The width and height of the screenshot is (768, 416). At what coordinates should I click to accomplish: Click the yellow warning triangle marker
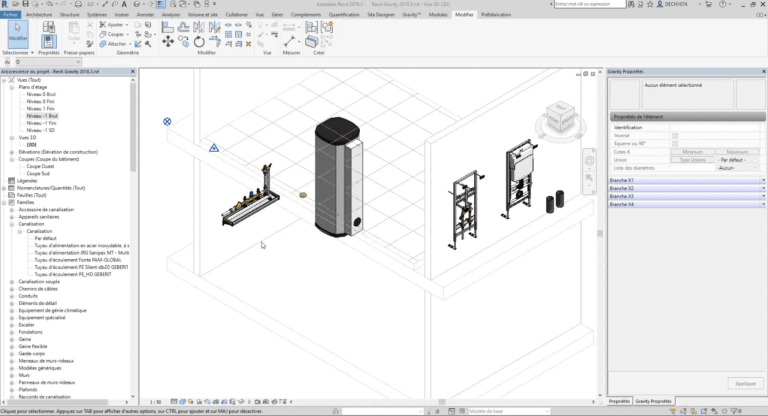coord(214,148)
